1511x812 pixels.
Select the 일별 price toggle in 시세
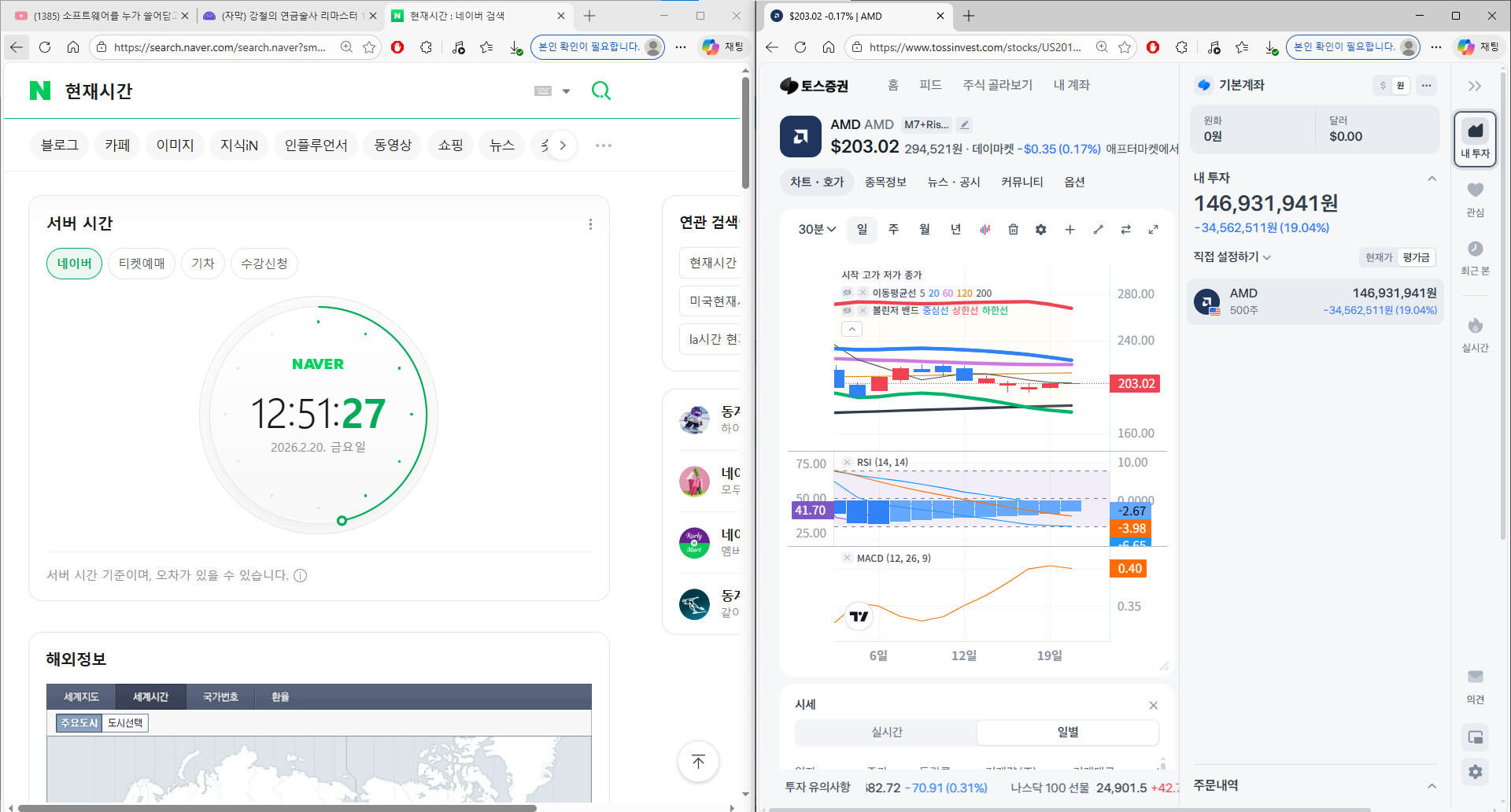click(x=1067, y=733)
